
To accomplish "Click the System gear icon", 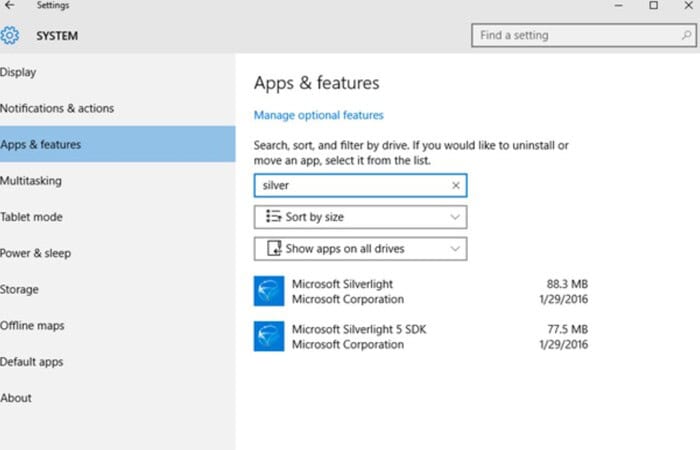I will point(9,35).
